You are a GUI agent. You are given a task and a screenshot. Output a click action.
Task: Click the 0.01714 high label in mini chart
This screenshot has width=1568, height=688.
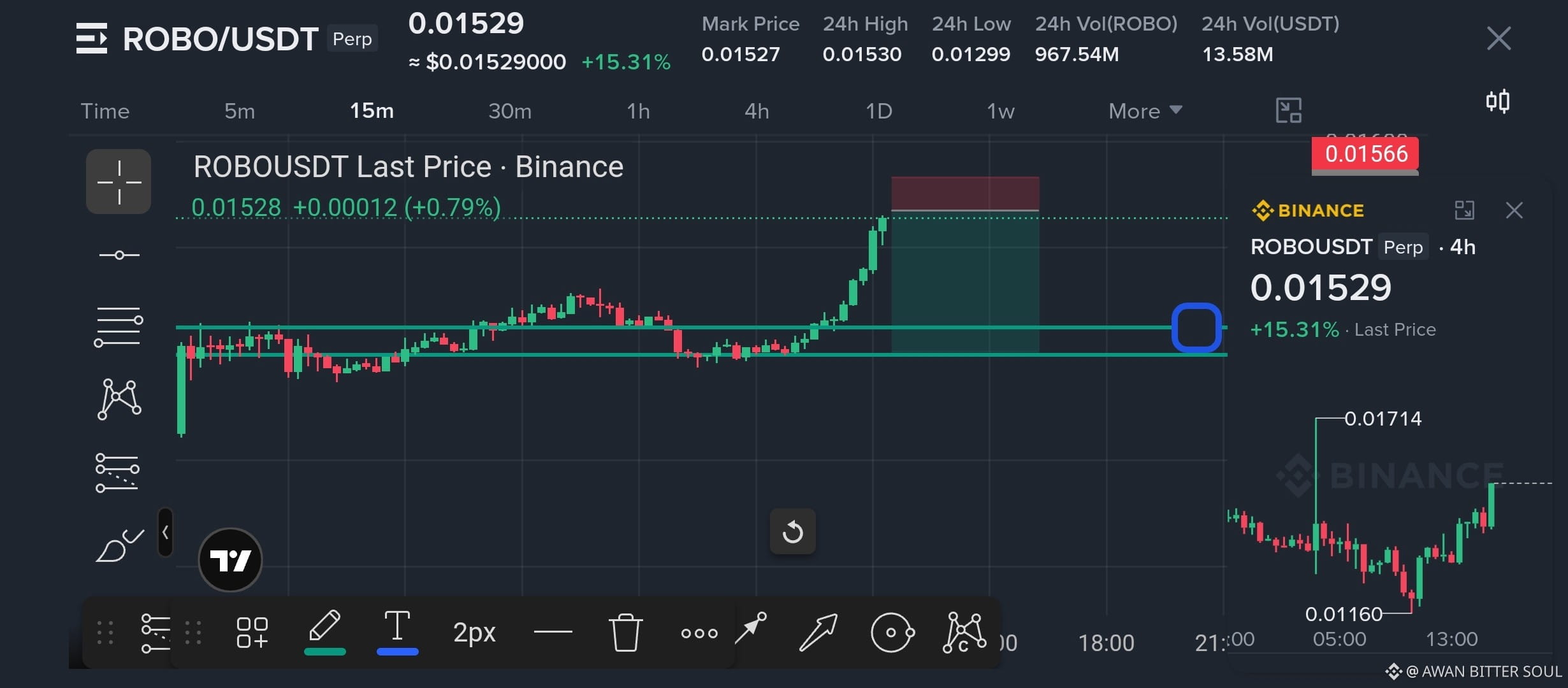pos(1383,419)
